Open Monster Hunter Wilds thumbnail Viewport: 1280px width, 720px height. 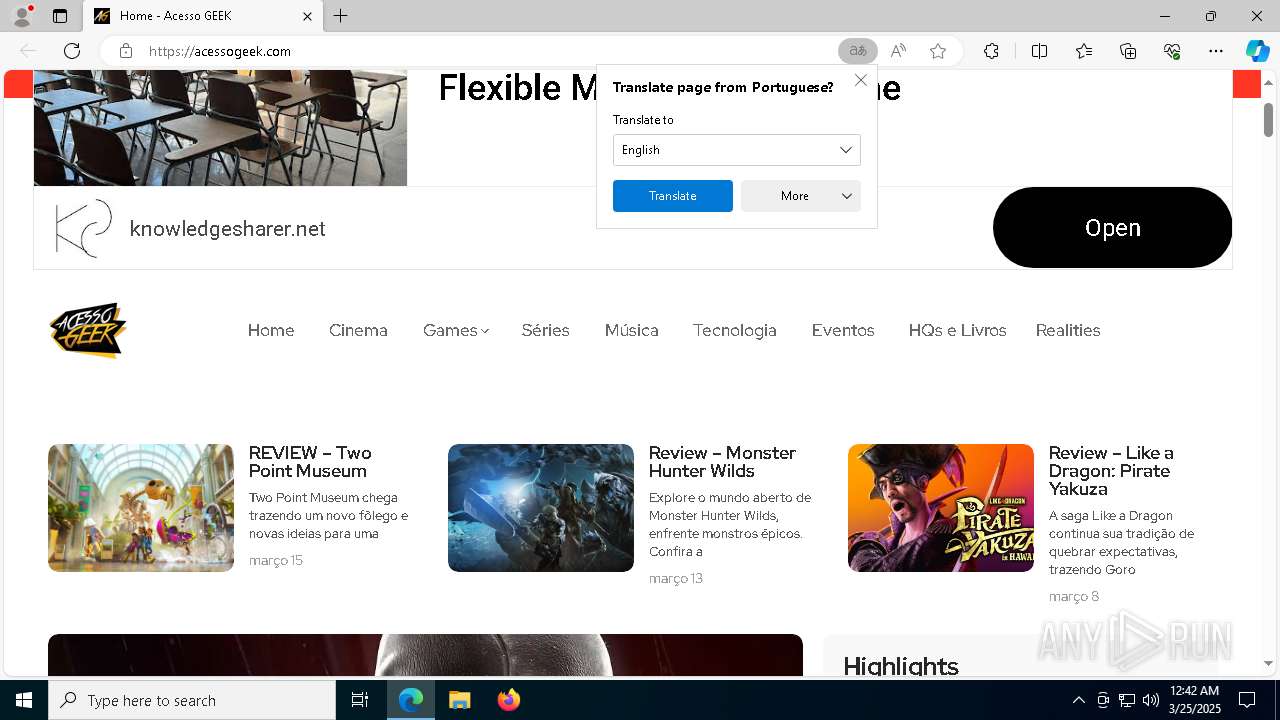541,508
